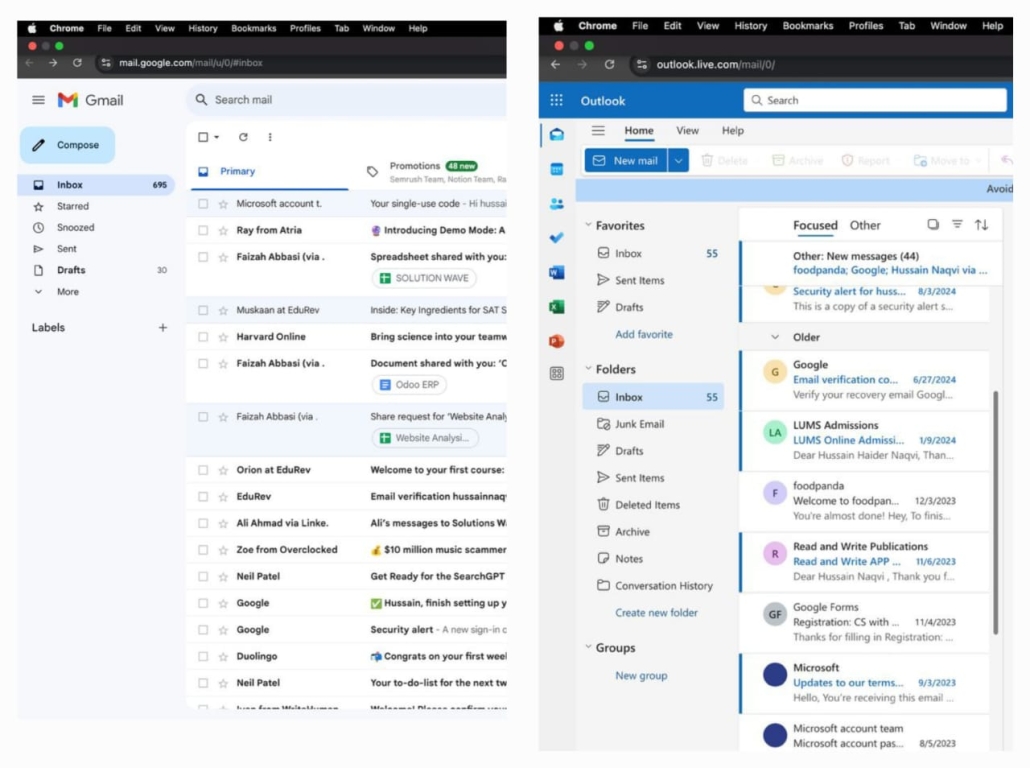Open Gmail select-all dropdown arrow
The height and width of the screenshot is (768, 1030).
click(217, 137)
